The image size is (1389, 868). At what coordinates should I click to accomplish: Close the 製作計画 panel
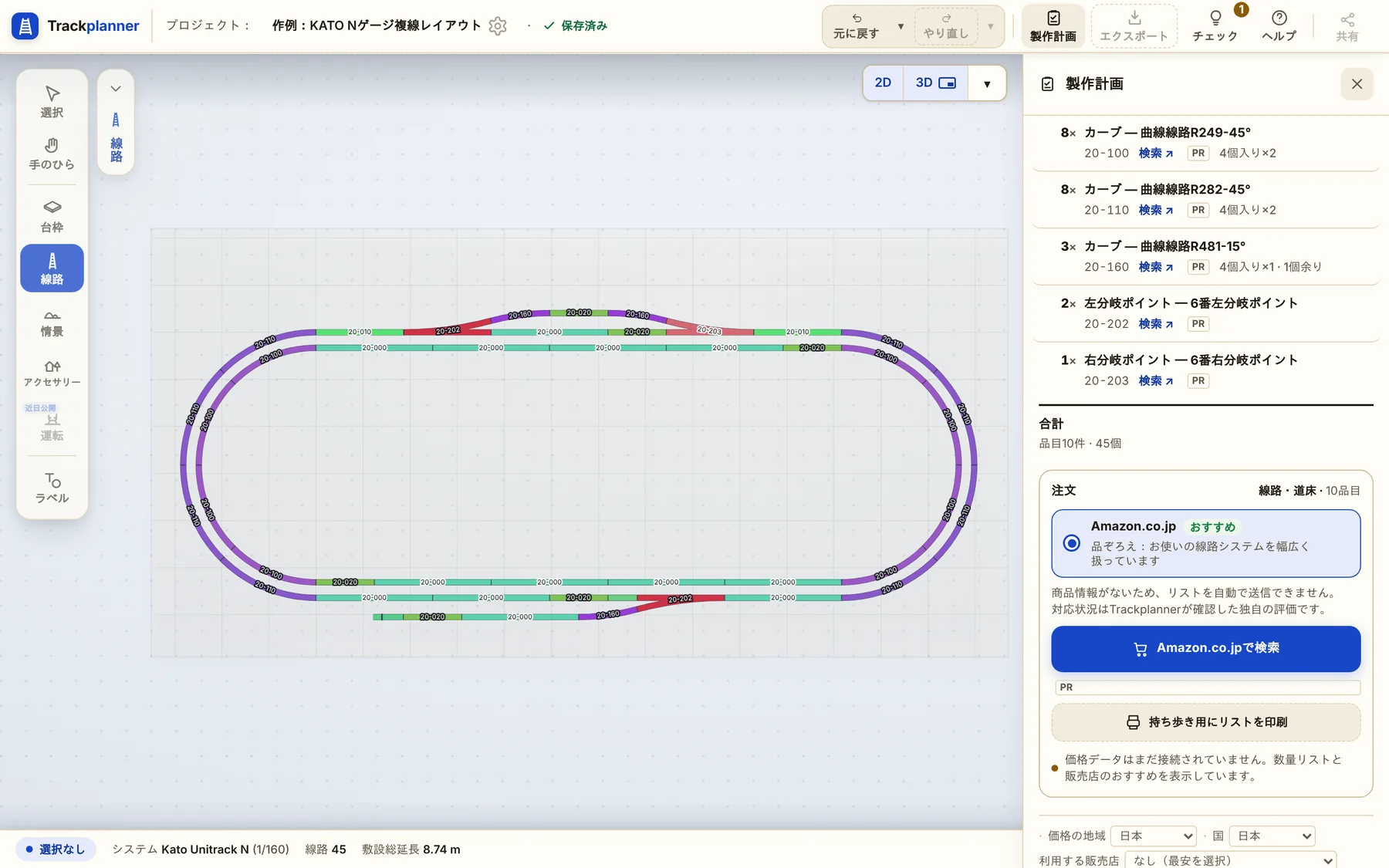pyautogui.click(x=1357, y=83)
